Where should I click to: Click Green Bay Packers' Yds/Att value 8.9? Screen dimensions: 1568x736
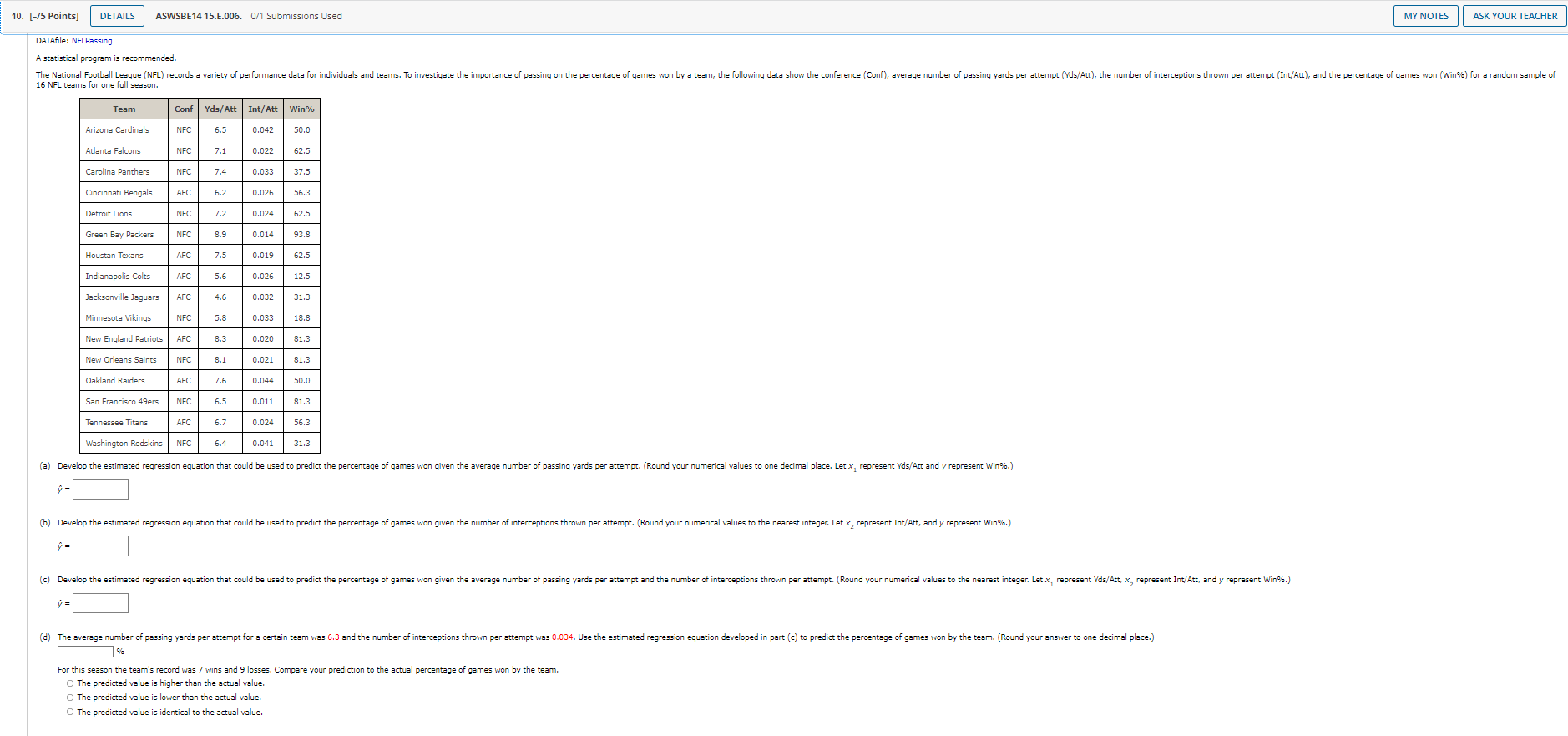[220, 235]
